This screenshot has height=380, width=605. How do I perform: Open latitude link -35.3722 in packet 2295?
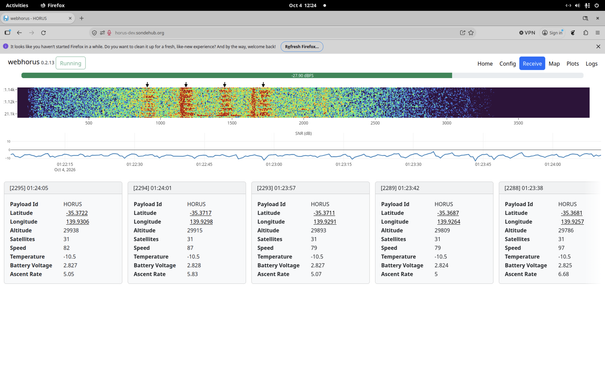(77, 213)
